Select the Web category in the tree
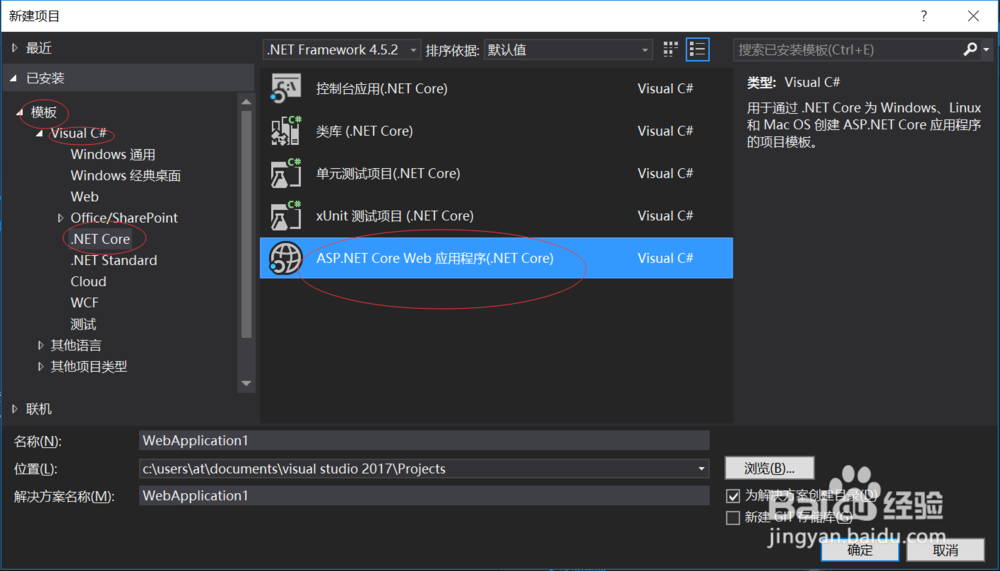This screenshot has width=1000, height=571. (84, 197)
